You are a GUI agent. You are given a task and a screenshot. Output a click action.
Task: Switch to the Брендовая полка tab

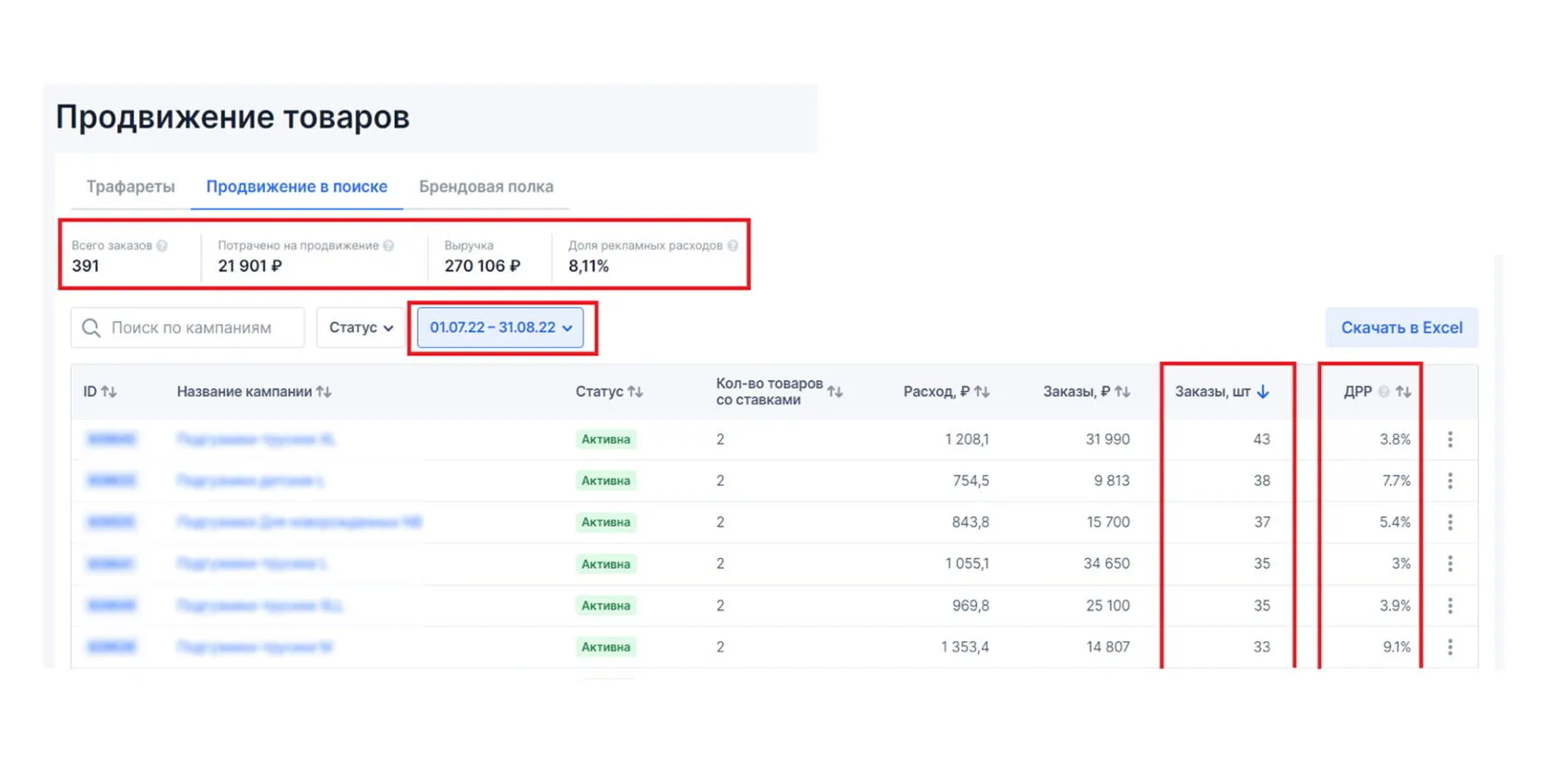[x=486, y=186]
